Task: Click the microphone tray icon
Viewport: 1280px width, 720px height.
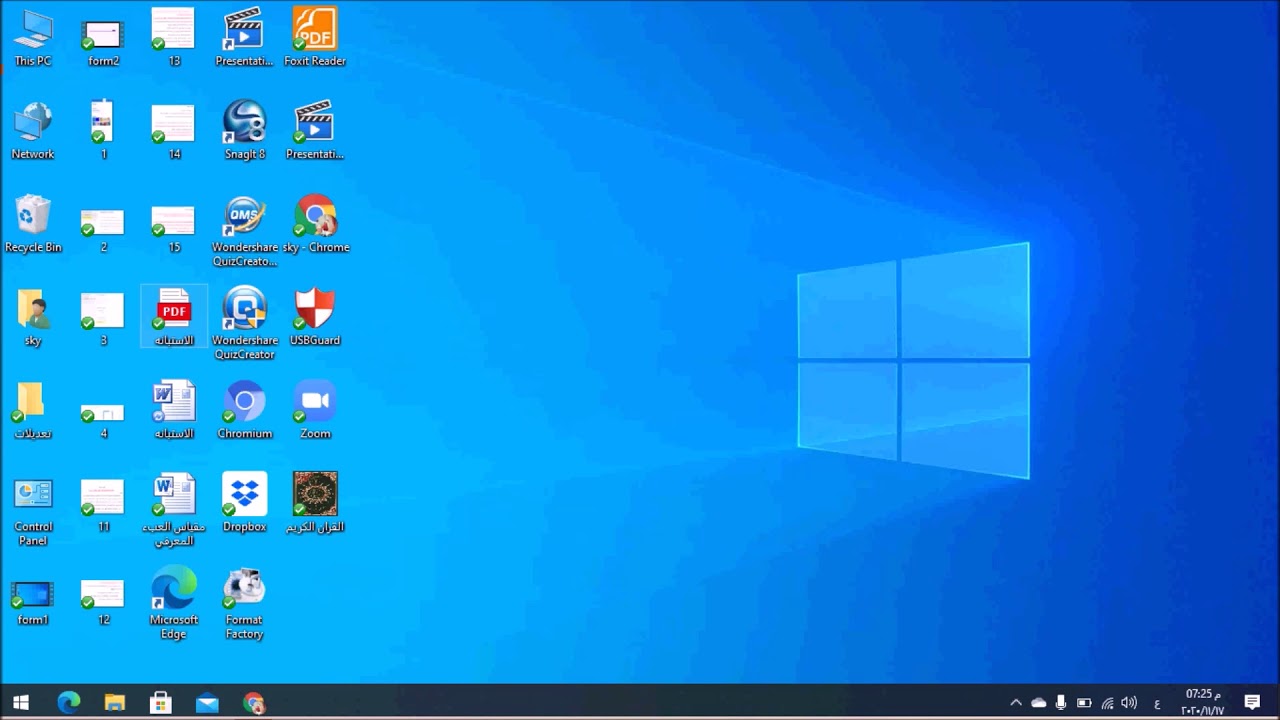Action: point(1061,702)
